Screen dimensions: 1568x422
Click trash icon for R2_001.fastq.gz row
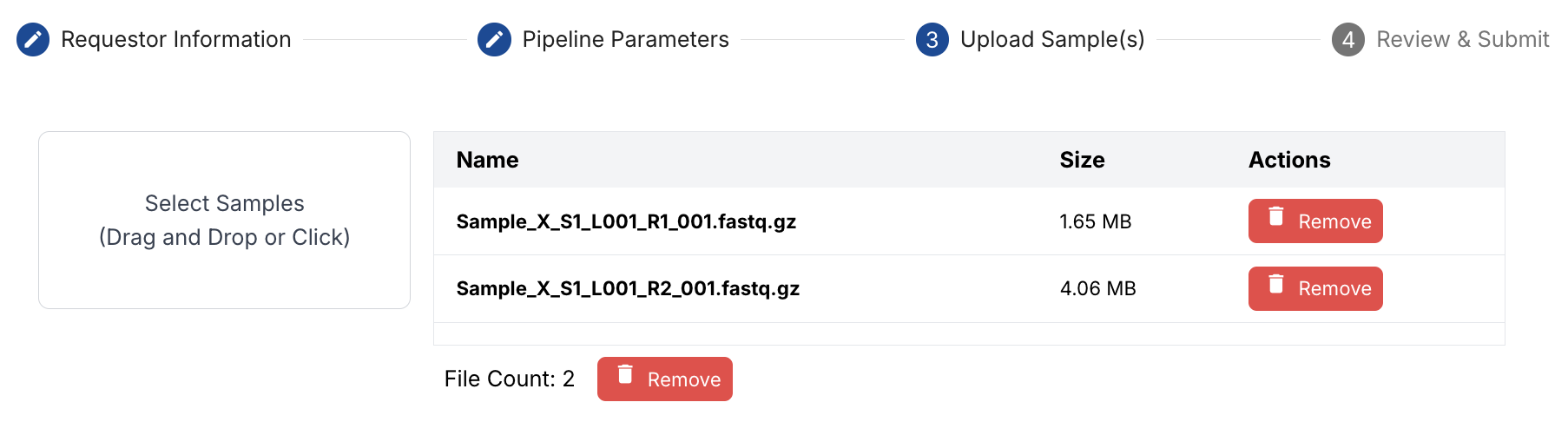[x=1276, y=283]
